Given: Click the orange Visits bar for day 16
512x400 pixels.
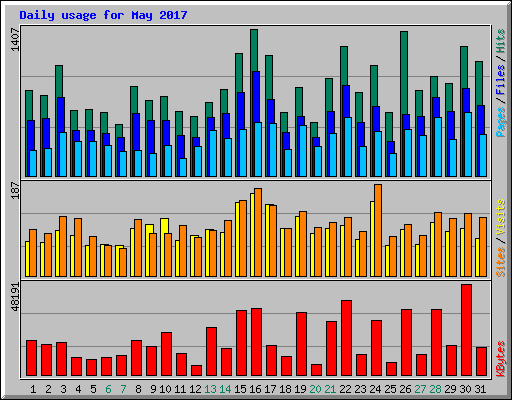Looking at the screenshot, I should [x=258, y=232].
